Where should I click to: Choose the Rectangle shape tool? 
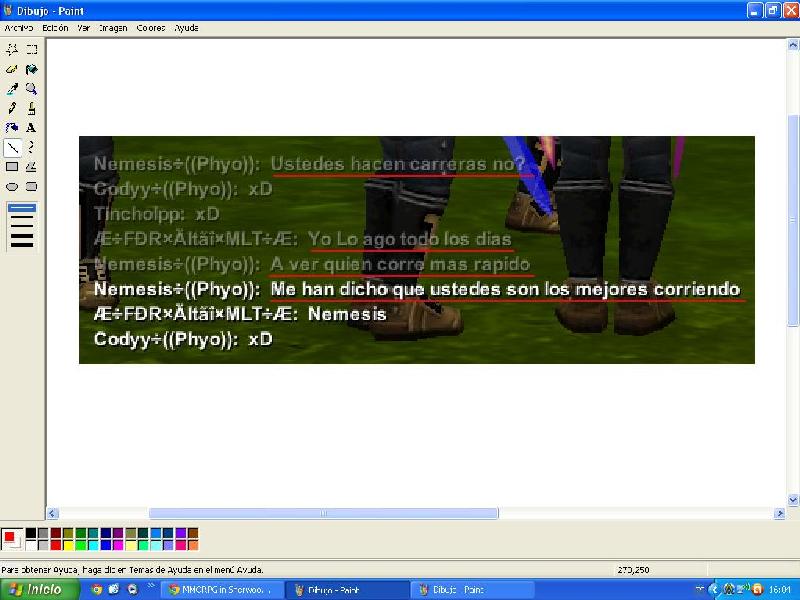(12, 167)
